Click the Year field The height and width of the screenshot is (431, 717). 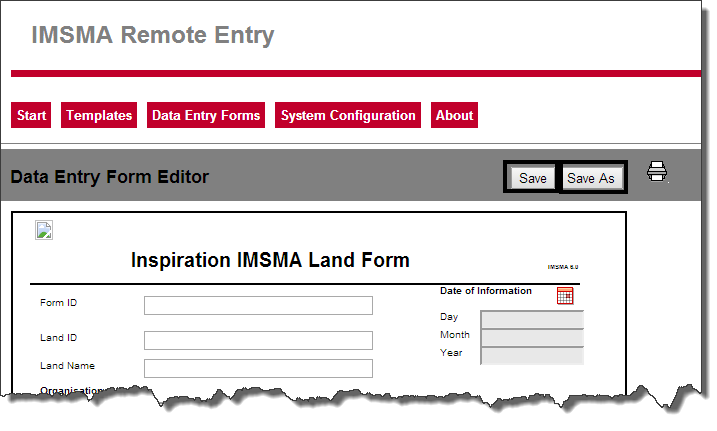[x=532, y=355]
